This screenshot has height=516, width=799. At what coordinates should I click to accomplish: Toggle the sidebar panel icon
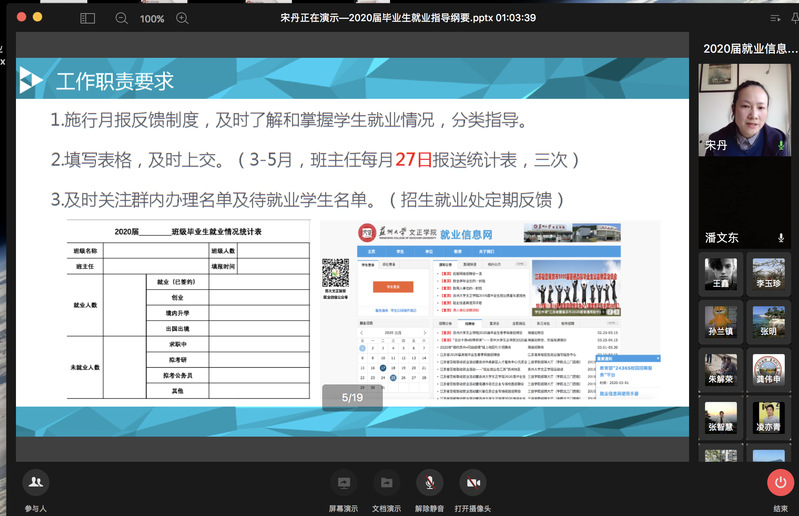click(87, 18)
